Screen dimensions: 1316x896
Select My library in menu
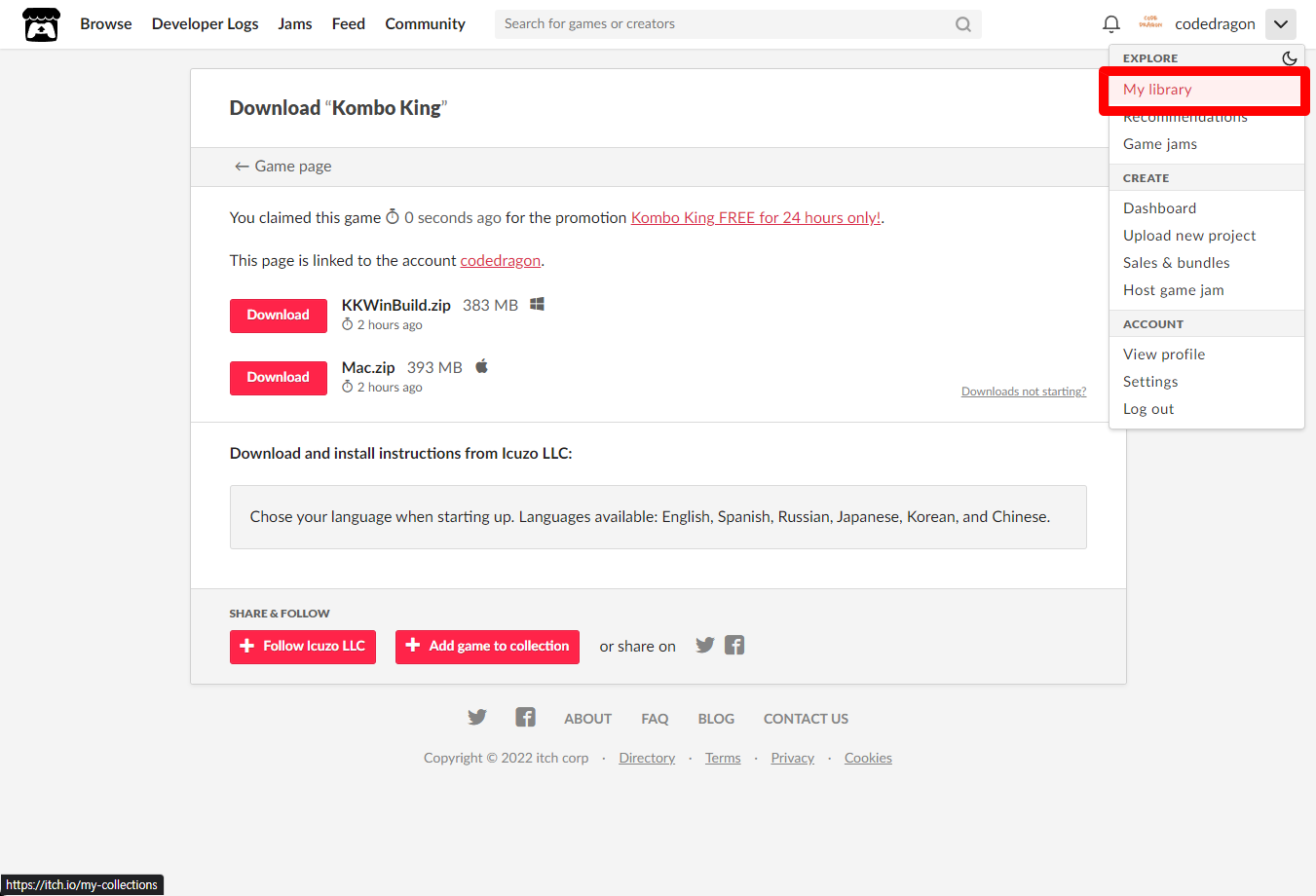coord(1207,90)
